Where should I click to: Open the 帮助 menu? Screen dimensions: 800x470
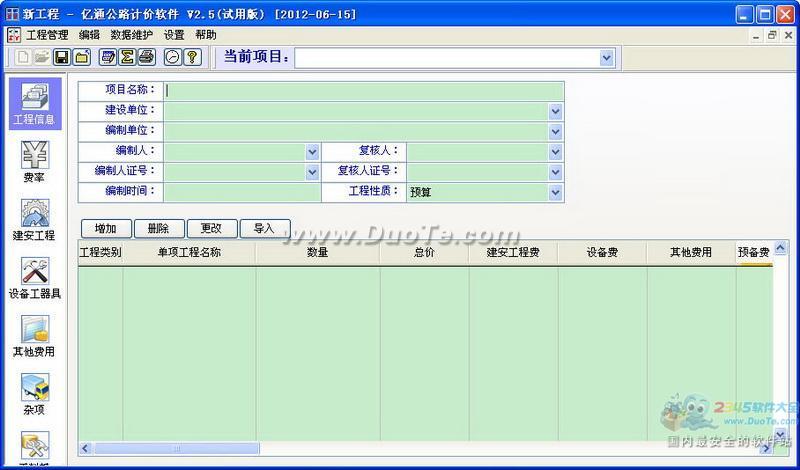(206, 35)
